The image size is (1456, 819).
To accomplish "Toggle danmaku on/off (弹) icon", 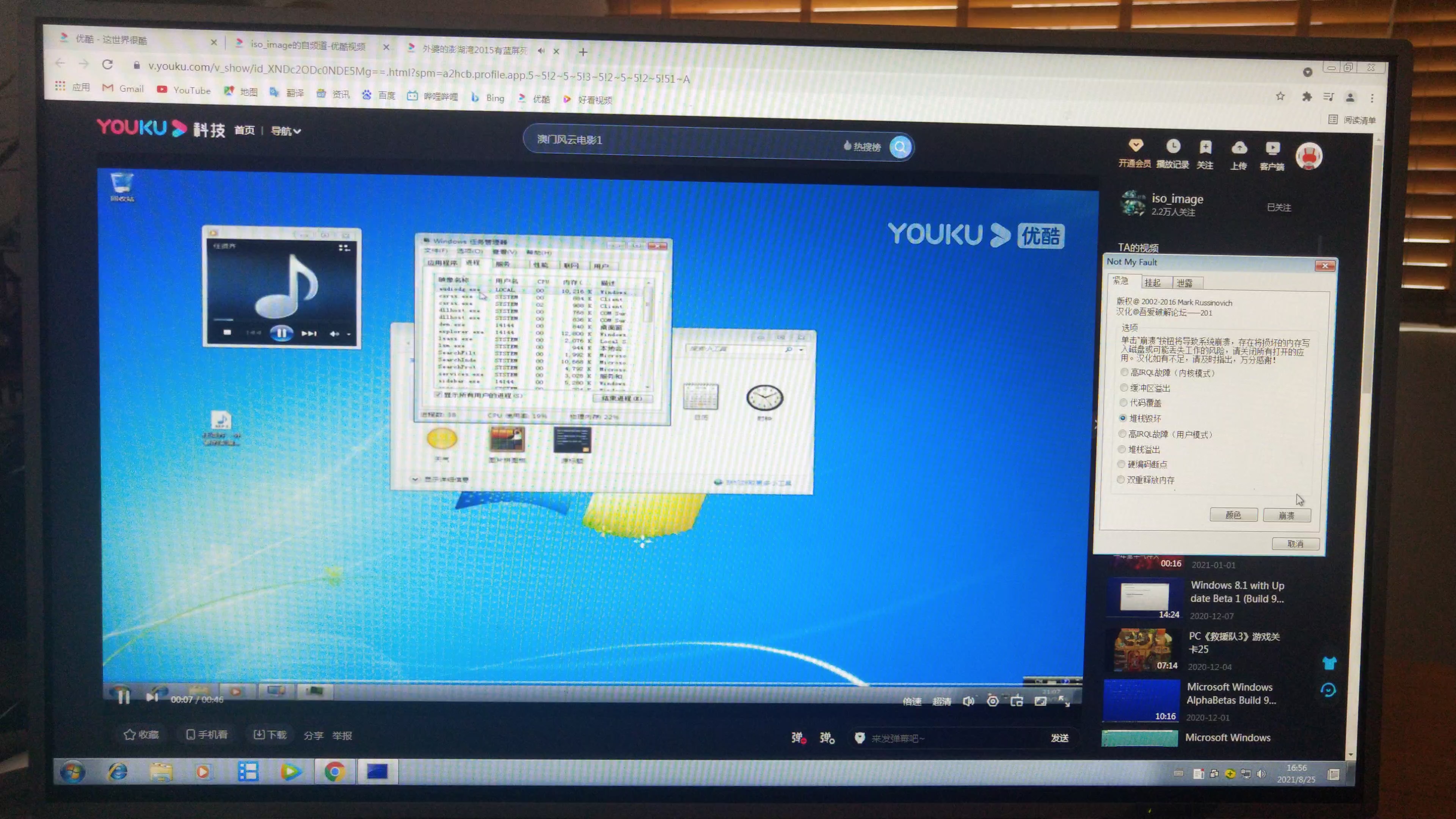I will tap(798, 737).
